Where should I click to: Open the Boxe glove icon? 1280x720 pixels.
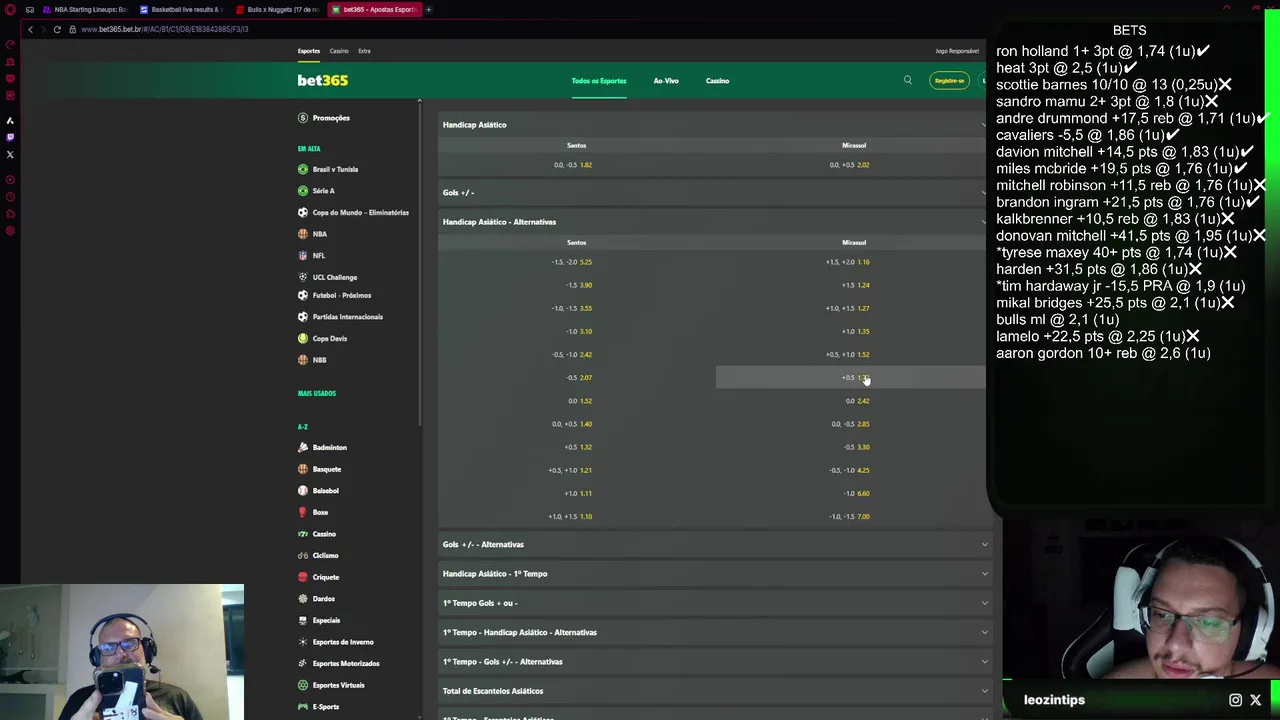(x=303, y=513)
